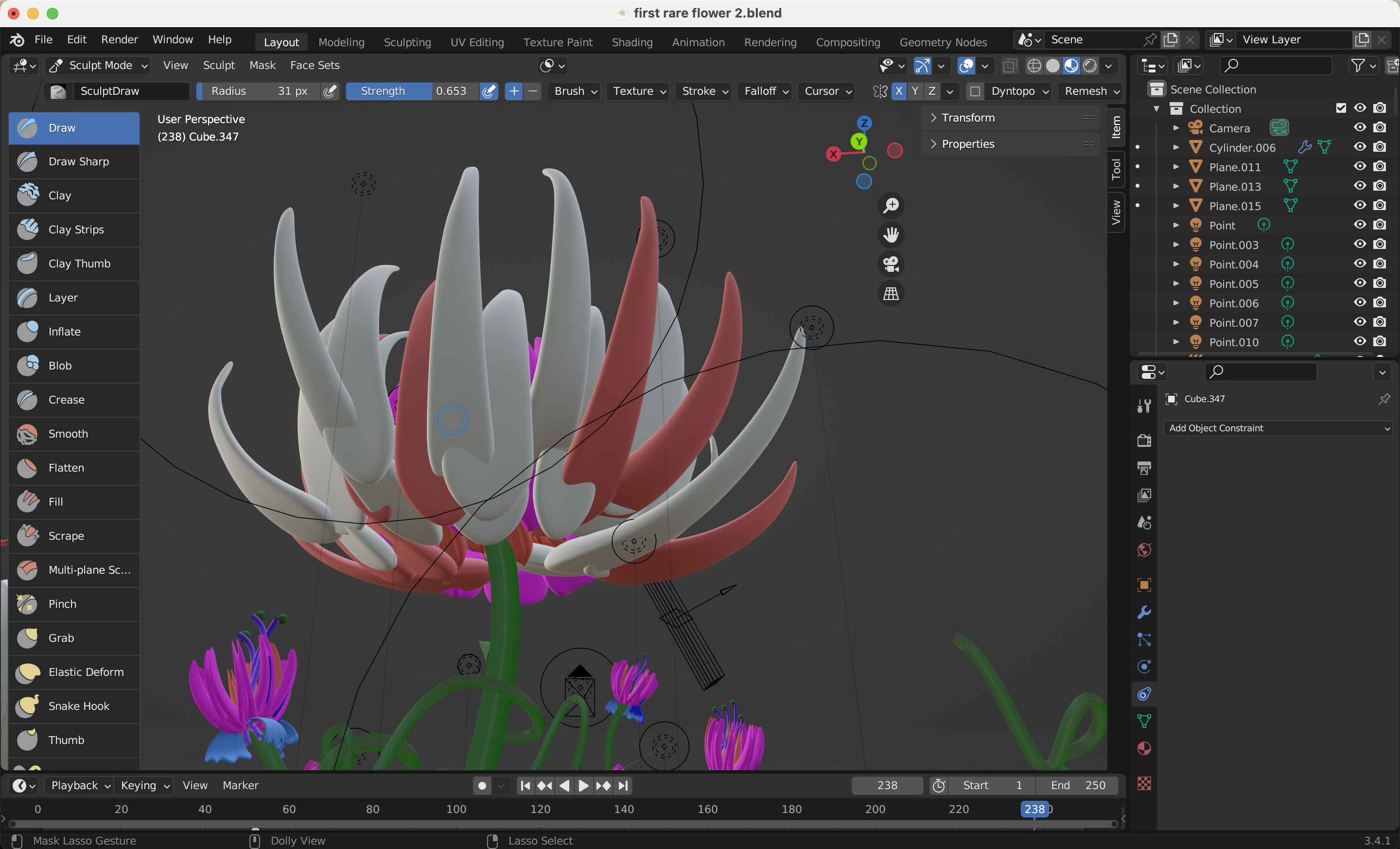Expand the Transform panel
1400x849 pixels.
pos(968,118)
